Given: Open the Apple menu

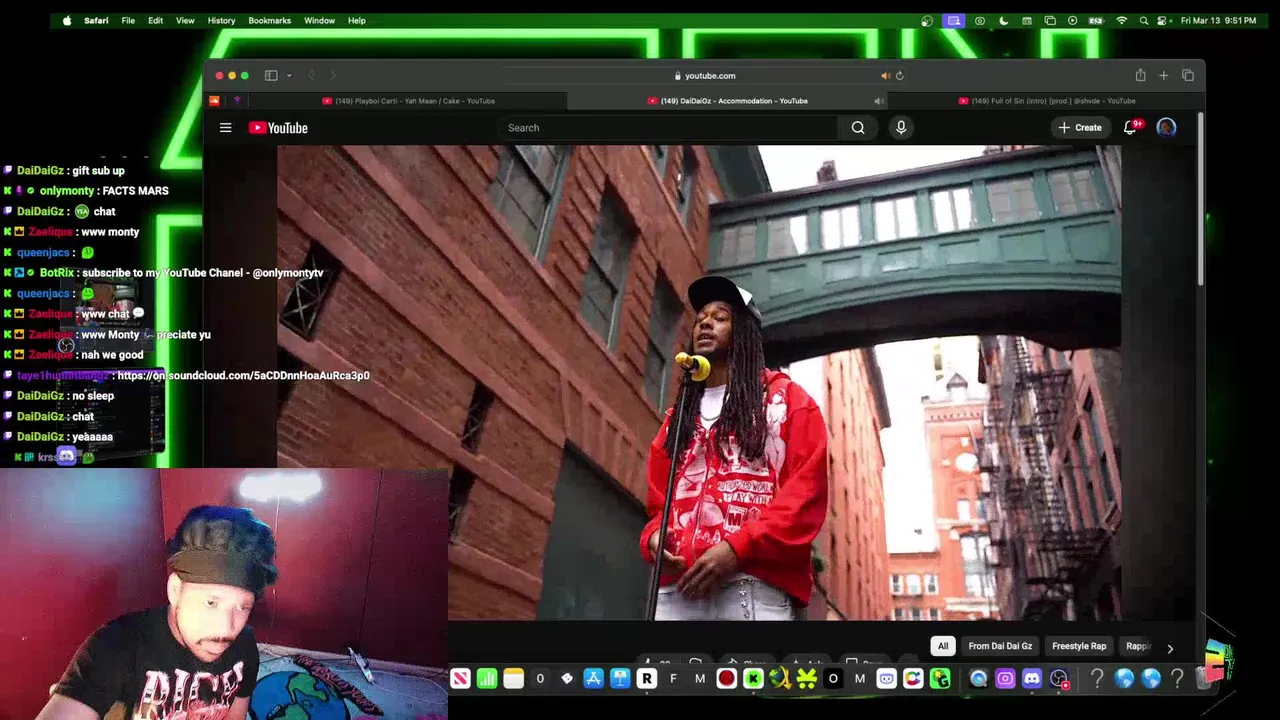Looking at the screenshot, I should [x=67, y=20].
